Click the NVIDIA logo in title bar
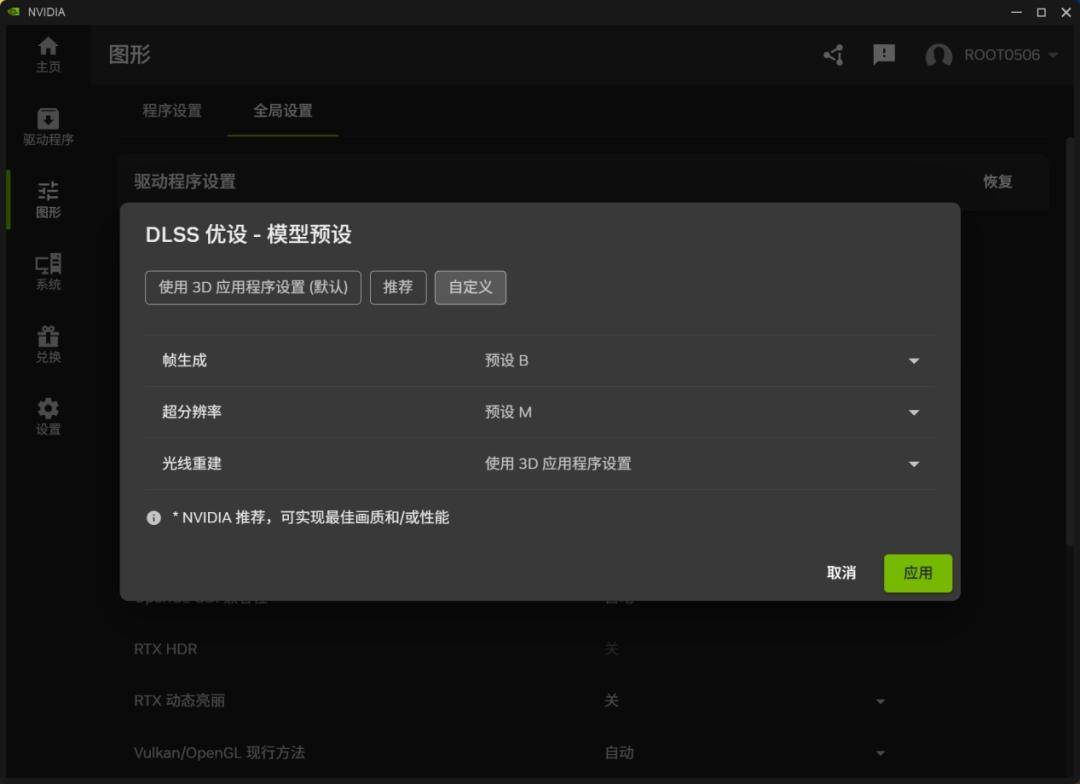The width and height of the screenshot is (1080, 784). [13, 12]
